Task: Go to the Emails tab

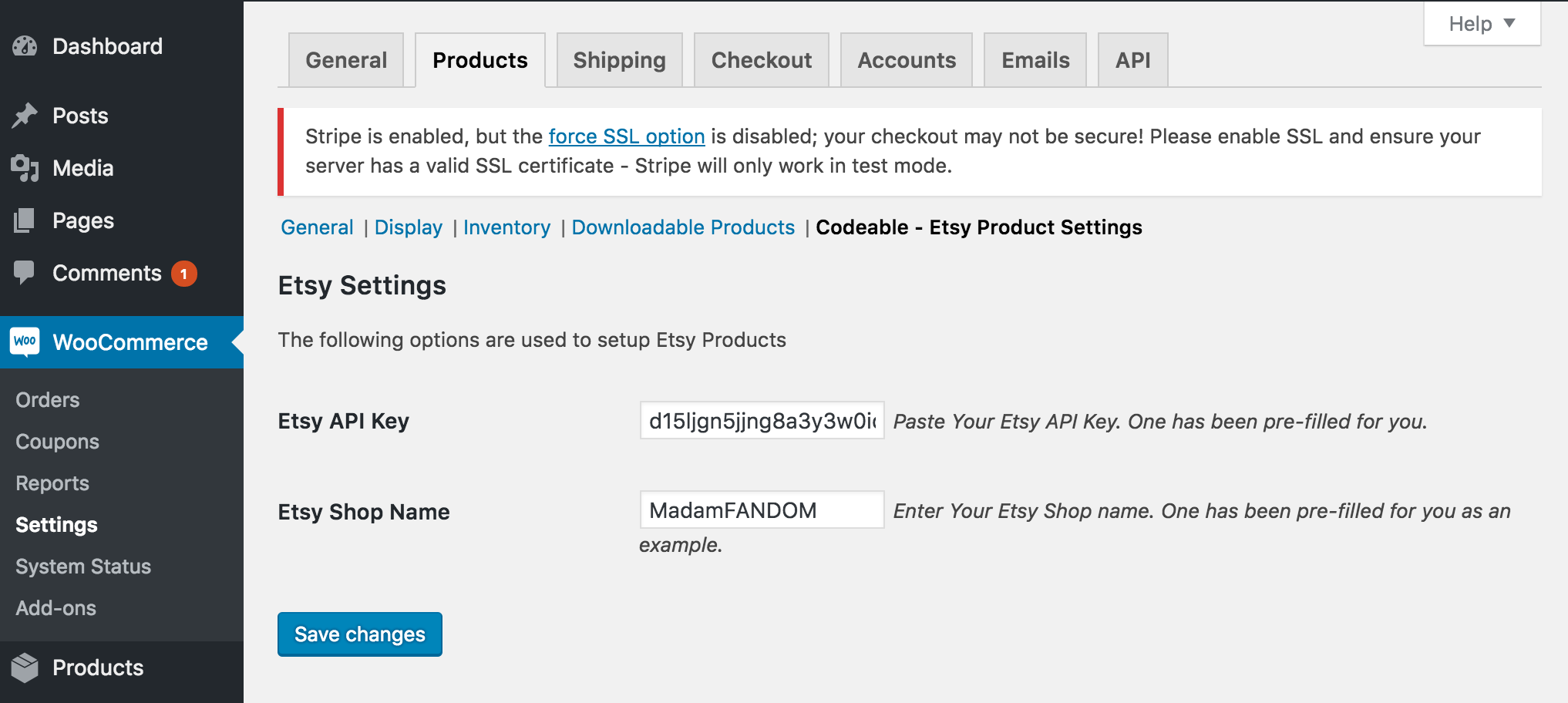Action: pos(1035,60)
